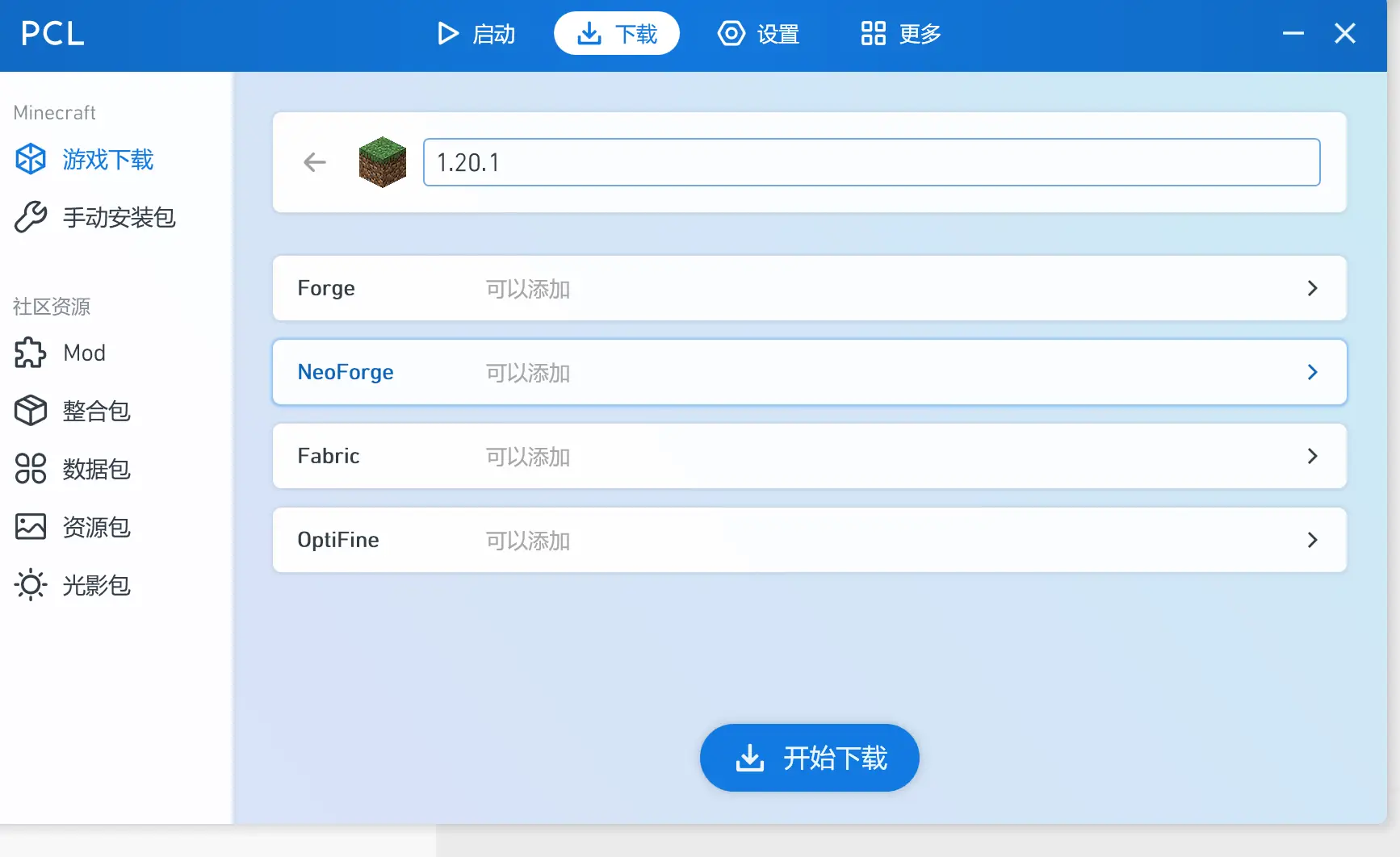
Task: Click the picture icon beside 资源包
Action: pos(31,527)
